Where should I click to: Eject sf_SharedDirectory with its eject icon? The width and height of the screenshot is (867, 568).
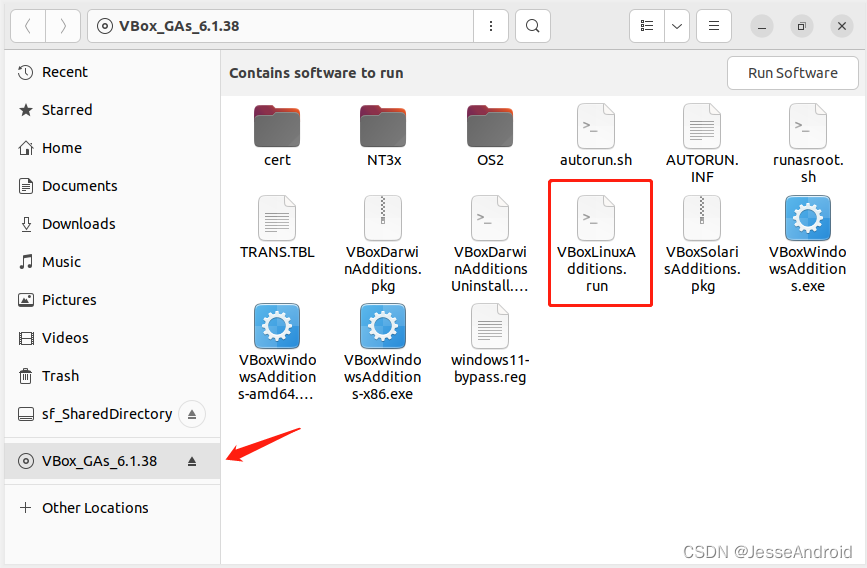(x=192, y=414)
